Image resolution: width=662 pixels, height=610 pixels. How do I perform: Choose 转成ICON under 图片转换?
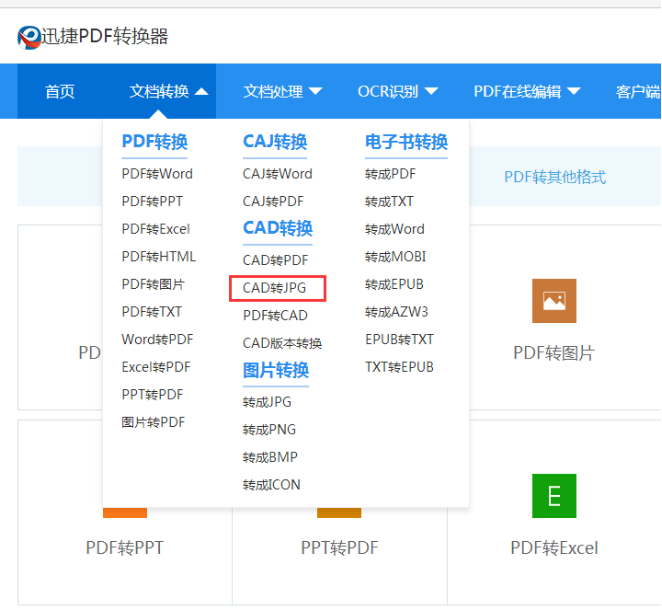pos(271,484)
